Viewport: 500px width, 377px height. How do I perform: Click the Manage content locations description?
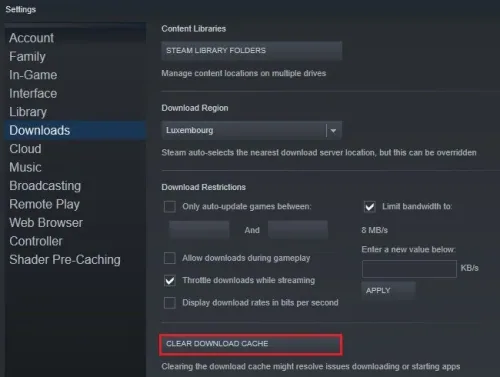[244, 73]
